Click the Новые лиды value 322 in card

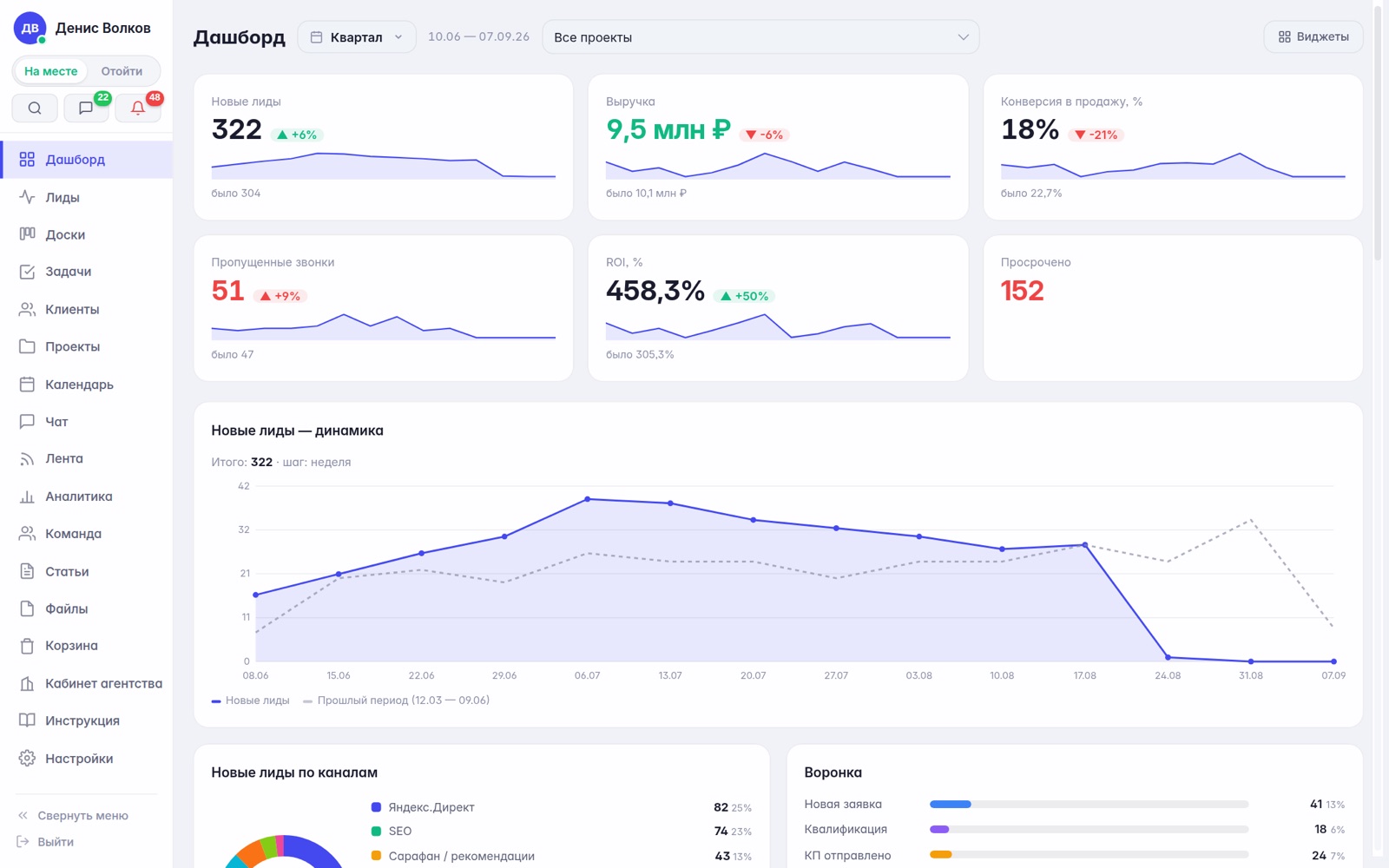point(236,129)
